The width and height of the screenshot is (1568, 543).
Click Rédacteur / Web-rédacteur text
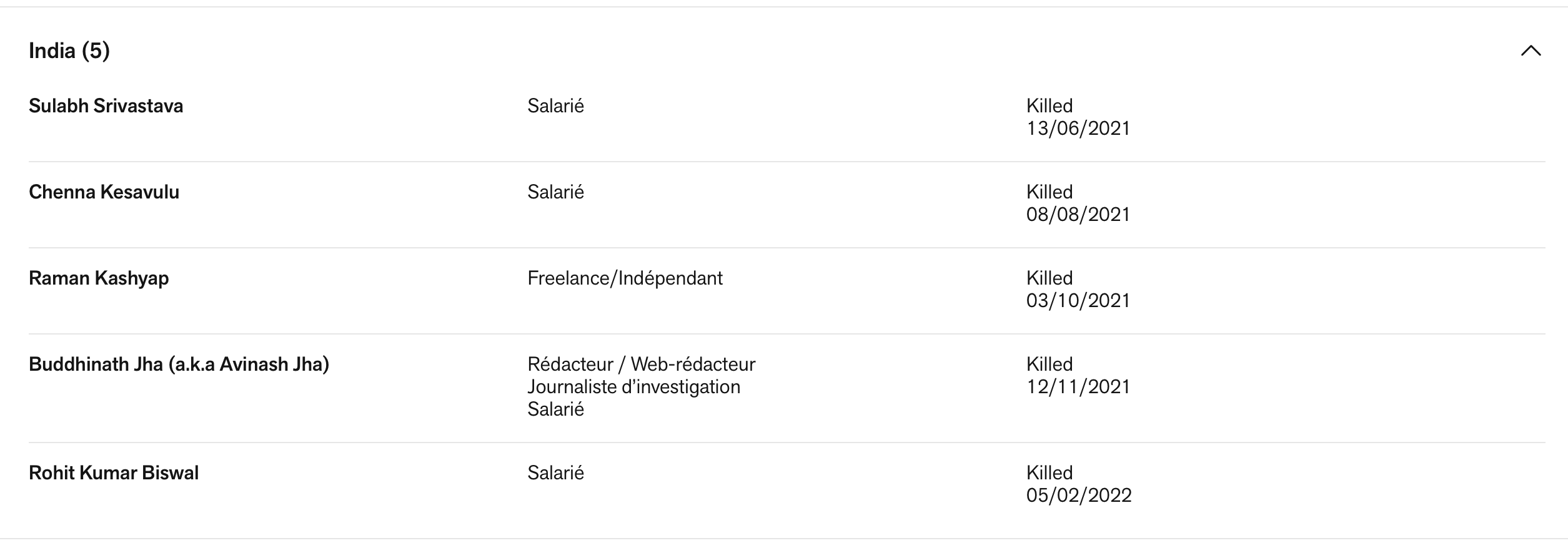point(641,364)
